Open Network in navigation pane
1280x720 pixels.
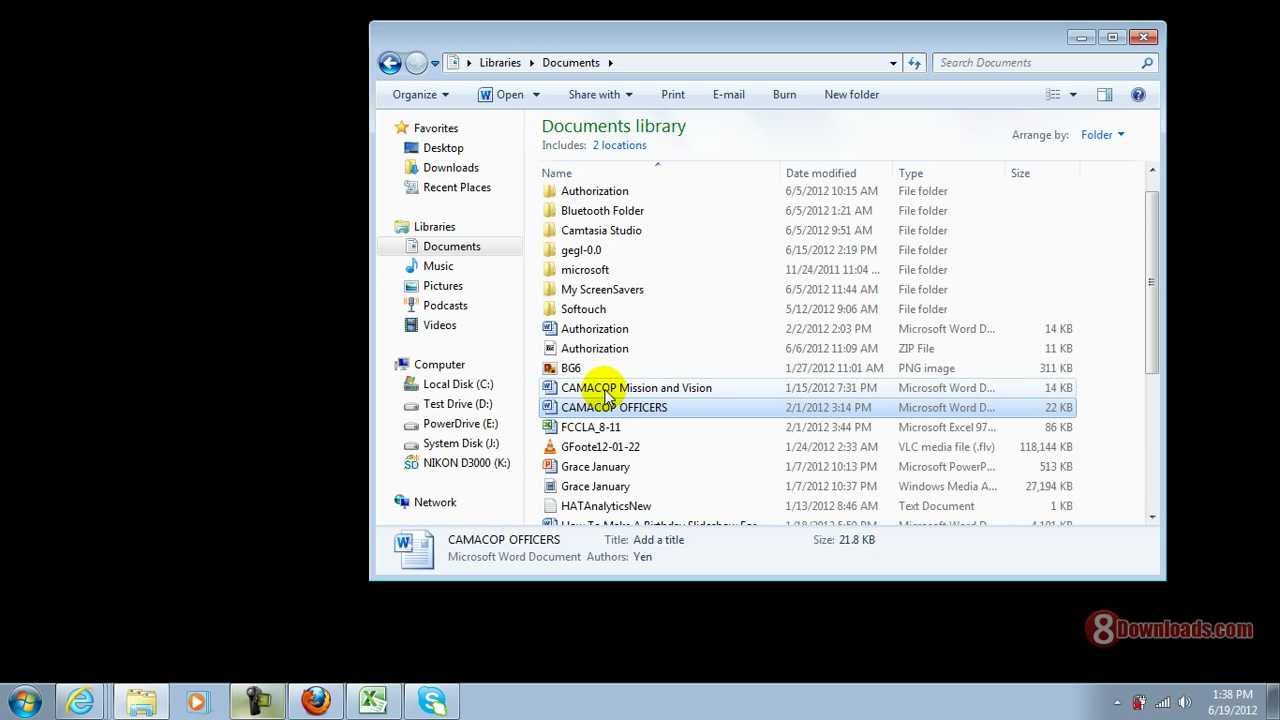click(x=435, y=502)
